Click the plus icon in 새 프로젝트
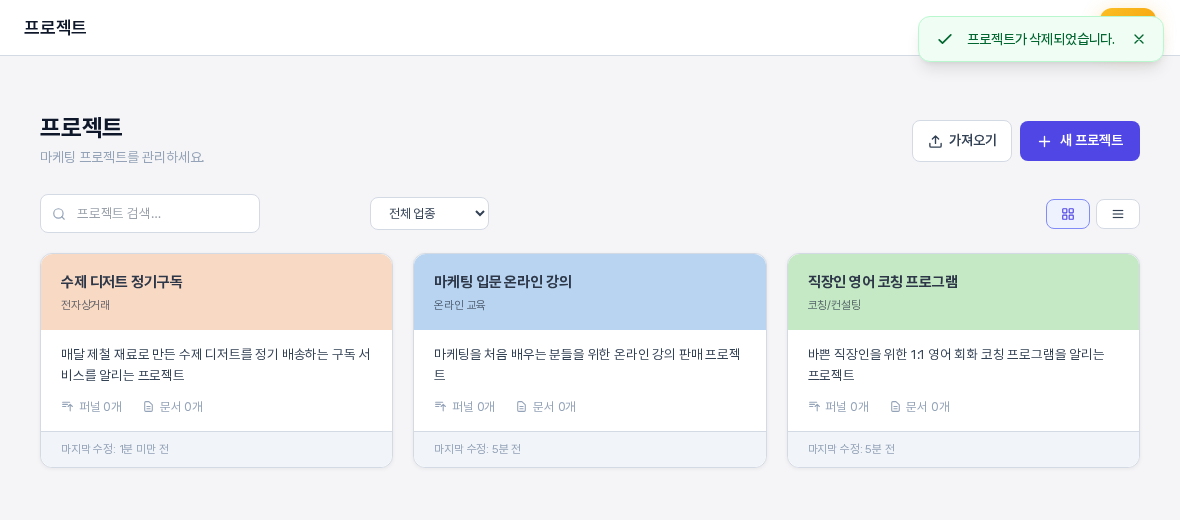1180x520 pixels. 1044,141
